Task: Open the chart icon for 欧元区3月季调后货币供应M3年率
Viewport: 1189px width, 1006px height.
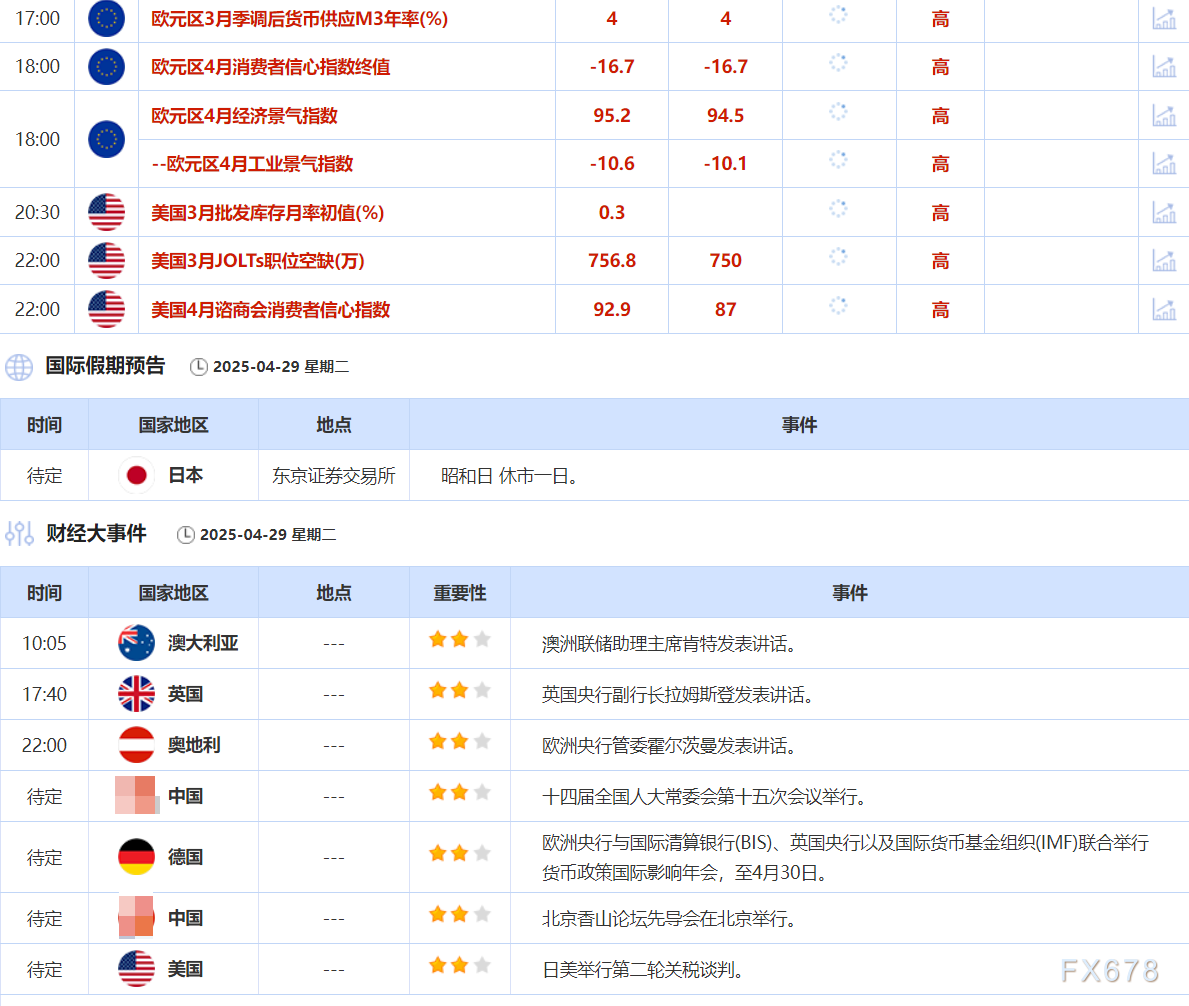Action: pos(1164,19)
